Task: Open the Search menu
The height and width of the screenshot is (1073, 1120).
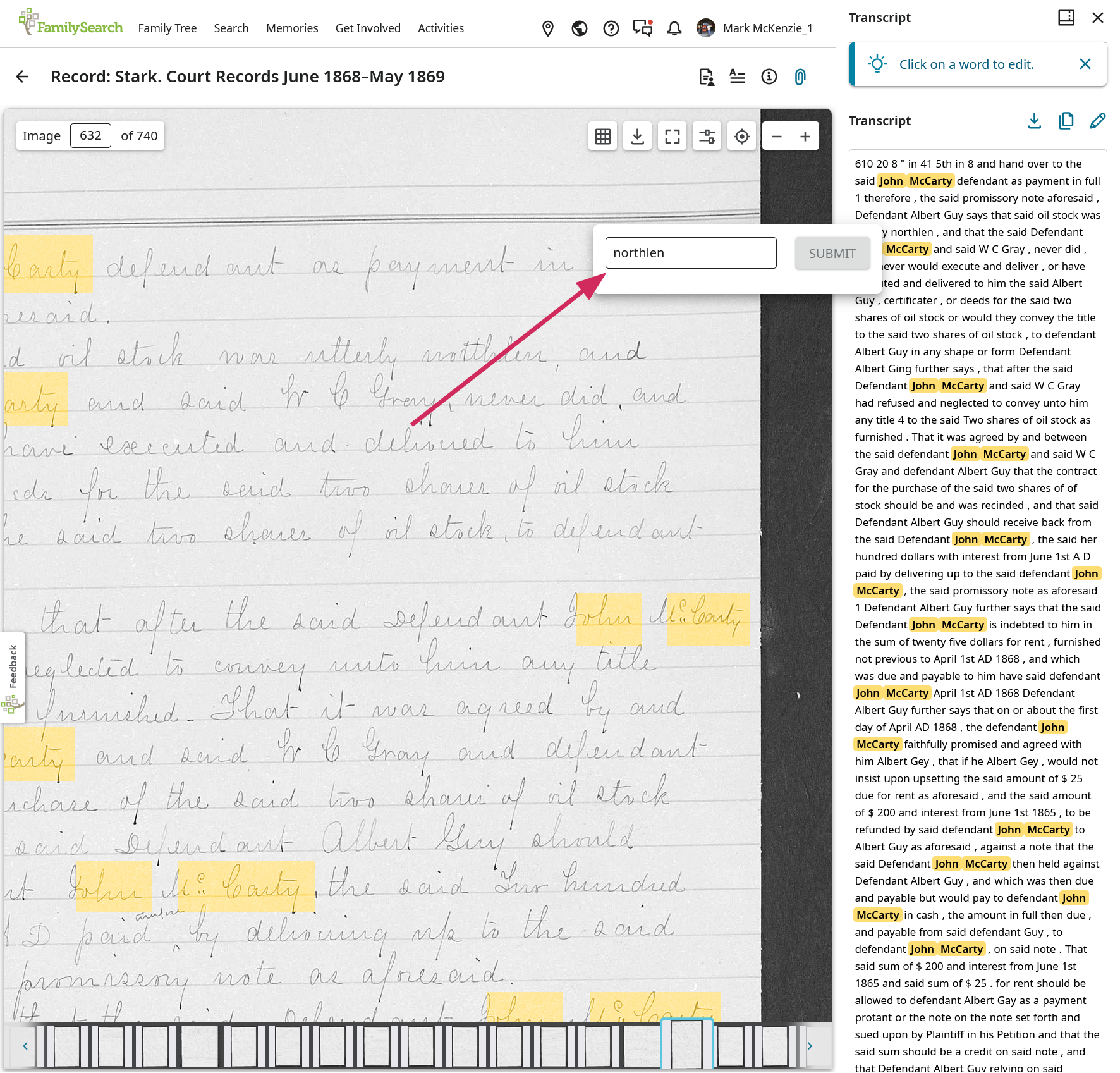Action: click(x=231, y=28)
